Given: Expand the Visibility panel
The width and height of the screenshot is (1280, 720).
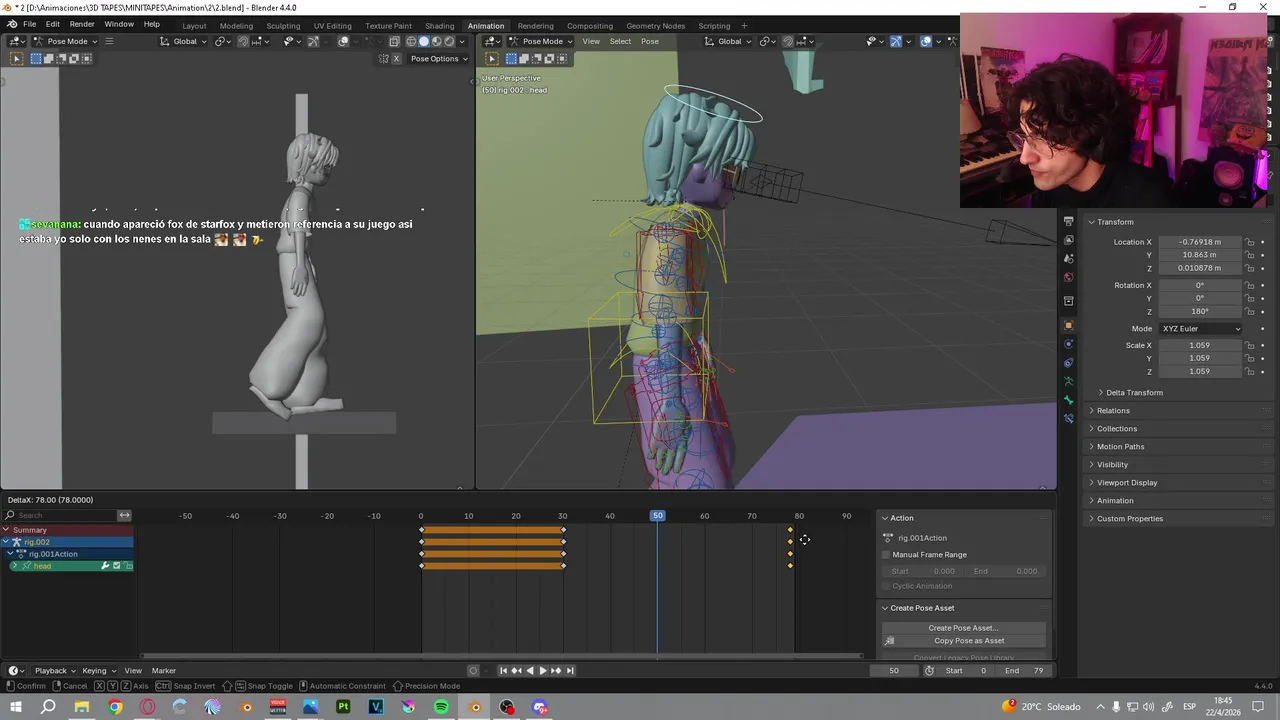Looking at the screenshot, I should (x=1112, y=465).
